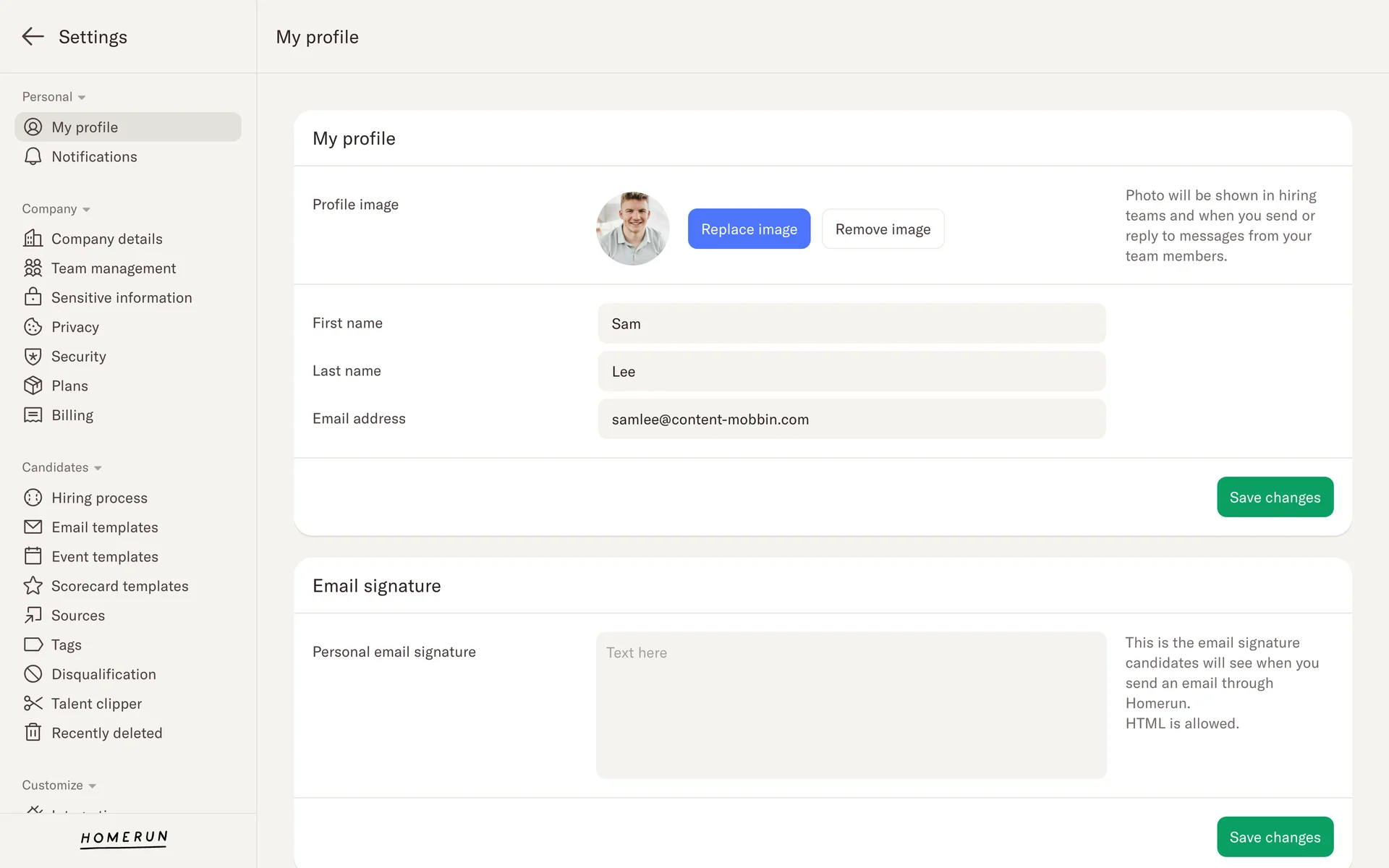Click the box icon for Plans

point(33,386)
